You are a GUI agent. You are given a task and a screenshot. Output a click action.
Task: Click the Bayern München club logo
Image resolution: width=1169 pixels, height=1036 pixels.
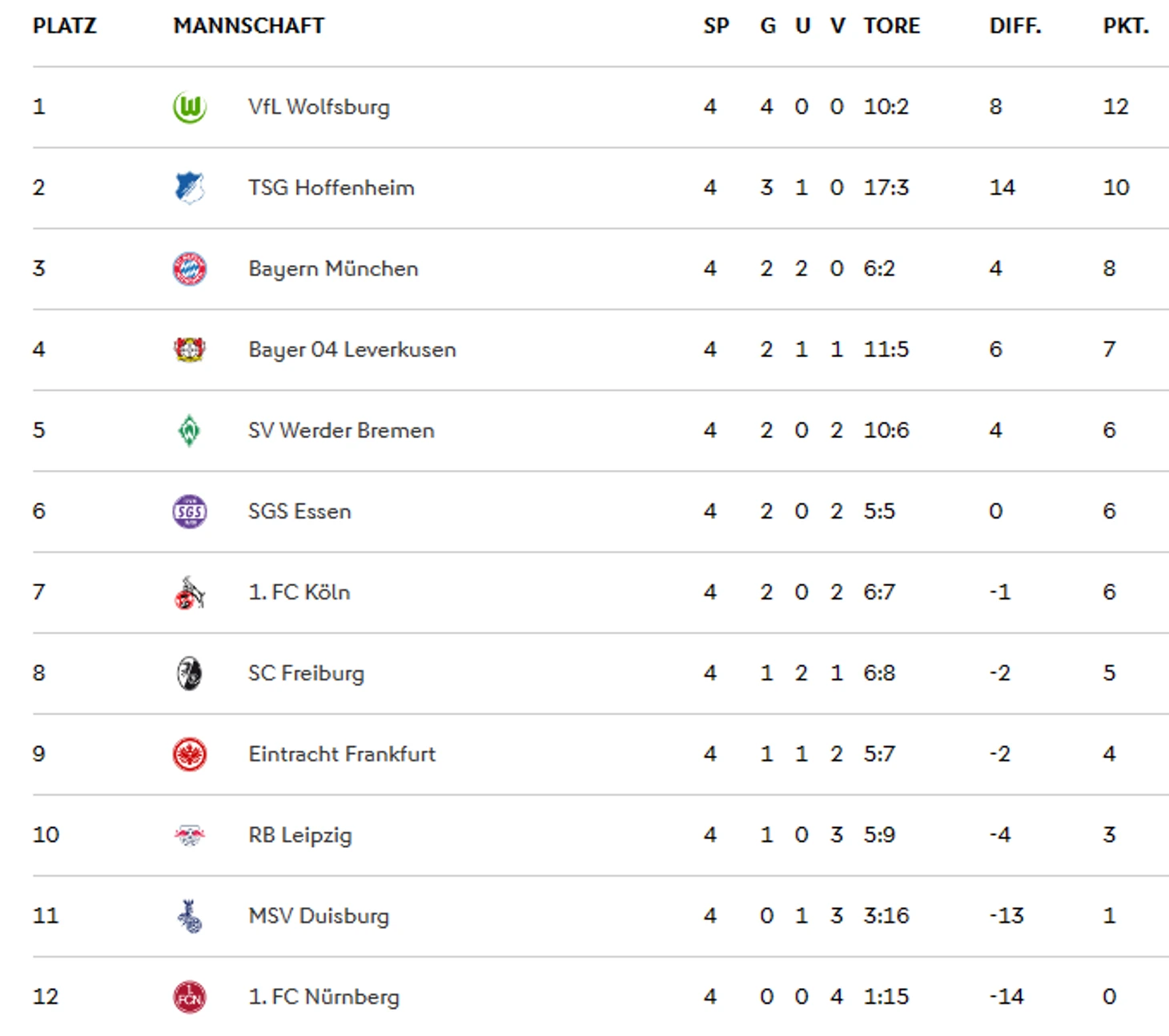(190, 269)
